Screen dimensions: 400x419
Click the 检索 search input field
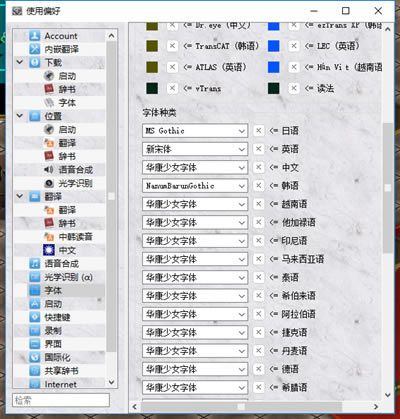click(x=61, y=400)
